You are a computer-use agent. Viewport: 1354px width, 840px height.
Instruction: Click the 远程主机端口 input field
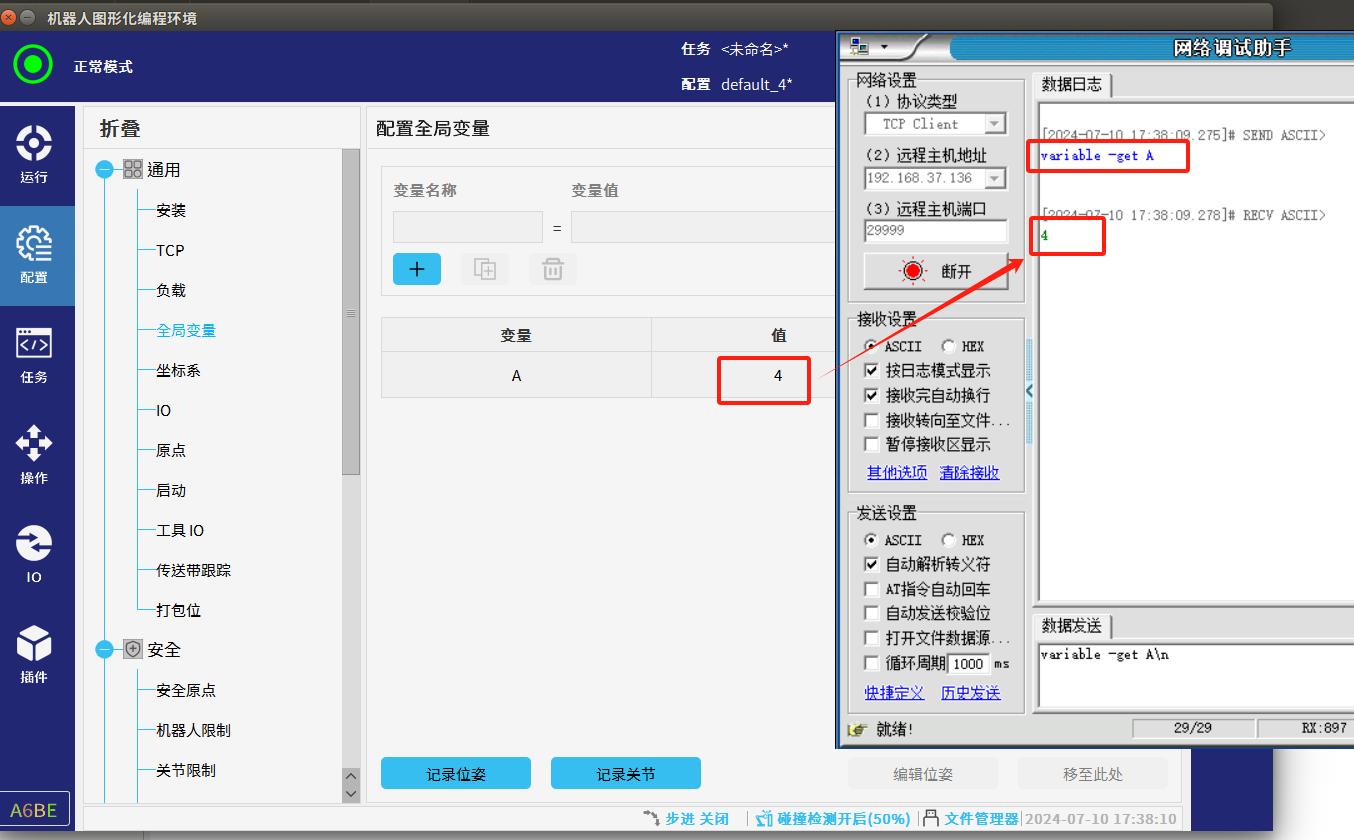936,231
